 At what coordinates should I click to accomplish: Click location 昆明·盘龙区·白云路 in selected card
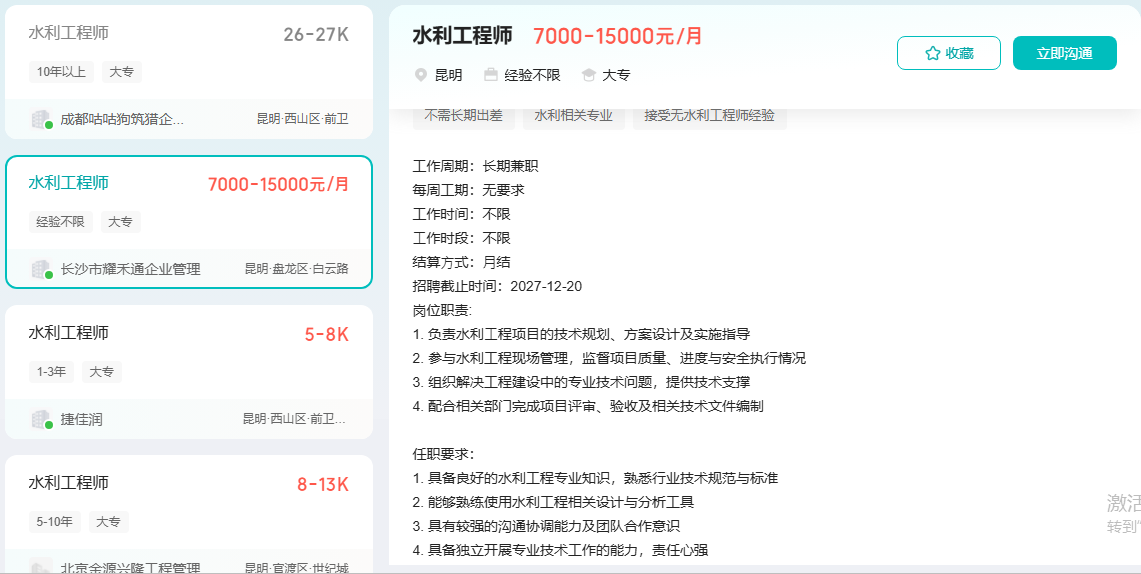pos(296,269)
